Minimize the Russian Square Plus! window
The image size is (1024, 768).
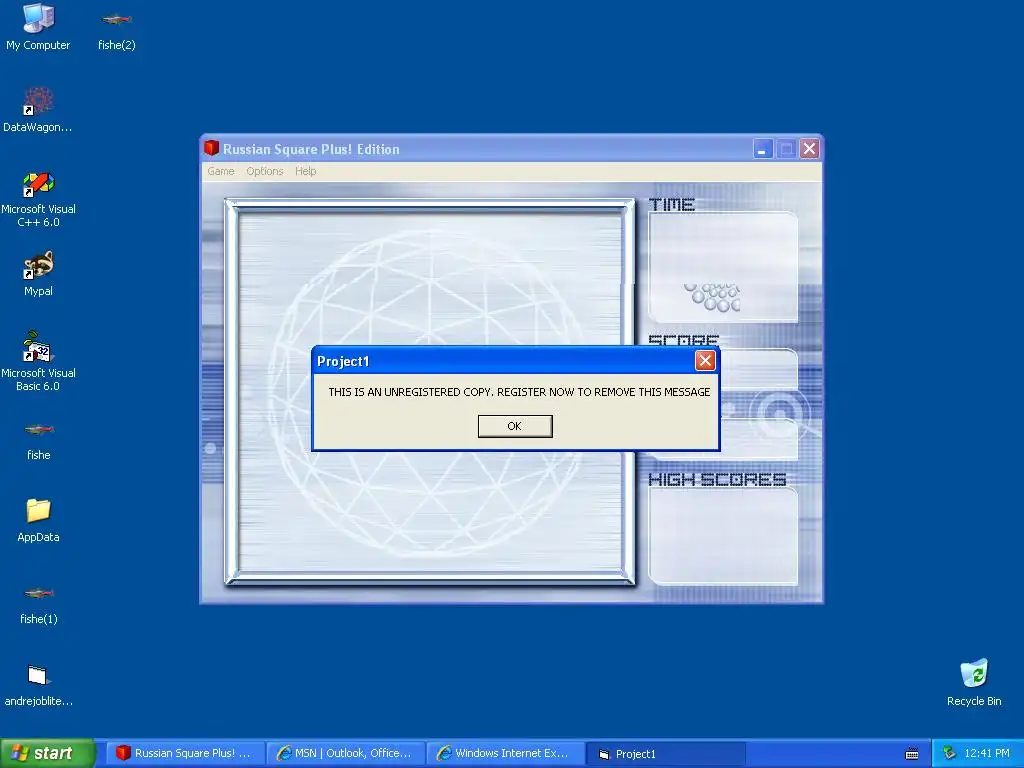tap(762, 149)
